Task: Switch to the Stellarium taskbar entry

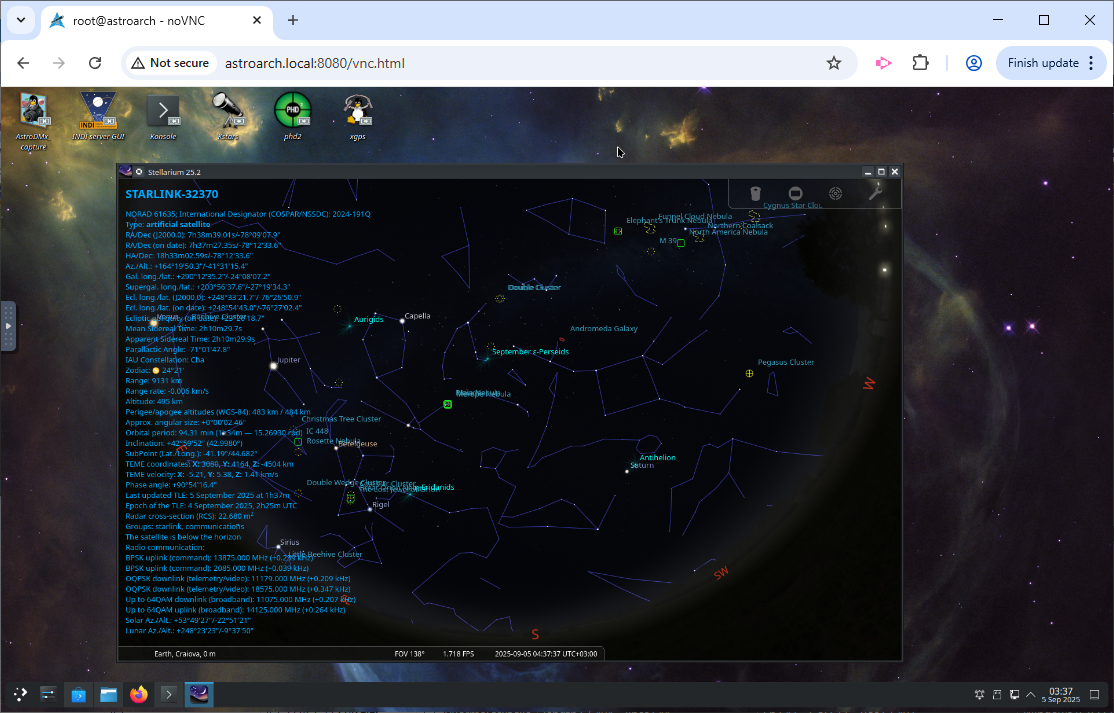Action: click(199, 694)
